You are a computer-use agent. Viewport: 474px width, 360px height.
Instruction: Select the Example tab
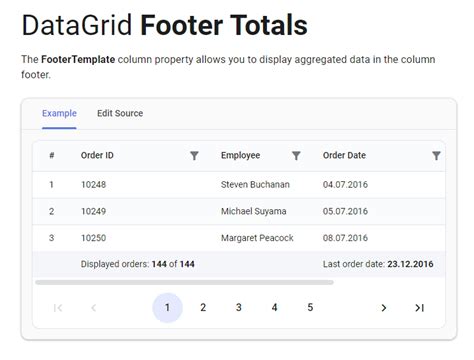(59, 113)
